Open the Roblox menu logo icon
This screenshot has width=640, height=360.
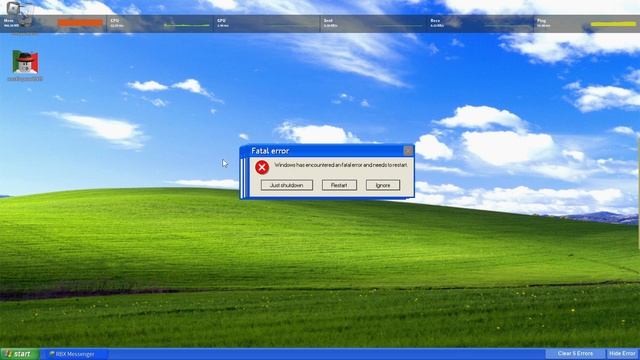click(14, 7)
